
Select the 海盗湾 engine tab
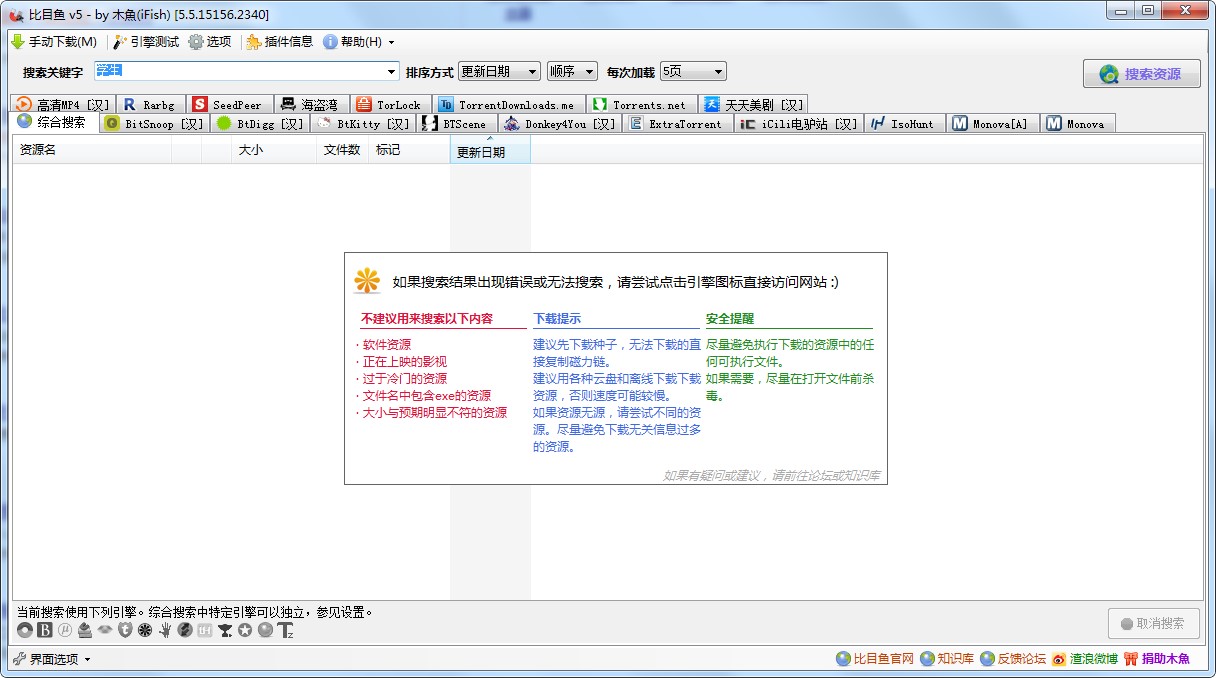tap(309, 105)
